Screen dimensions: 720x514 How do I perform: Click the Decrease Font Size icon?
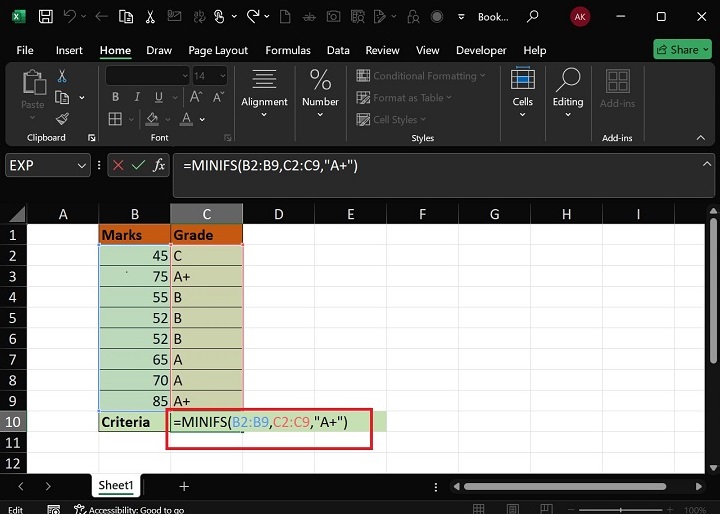tap(218, 97)
